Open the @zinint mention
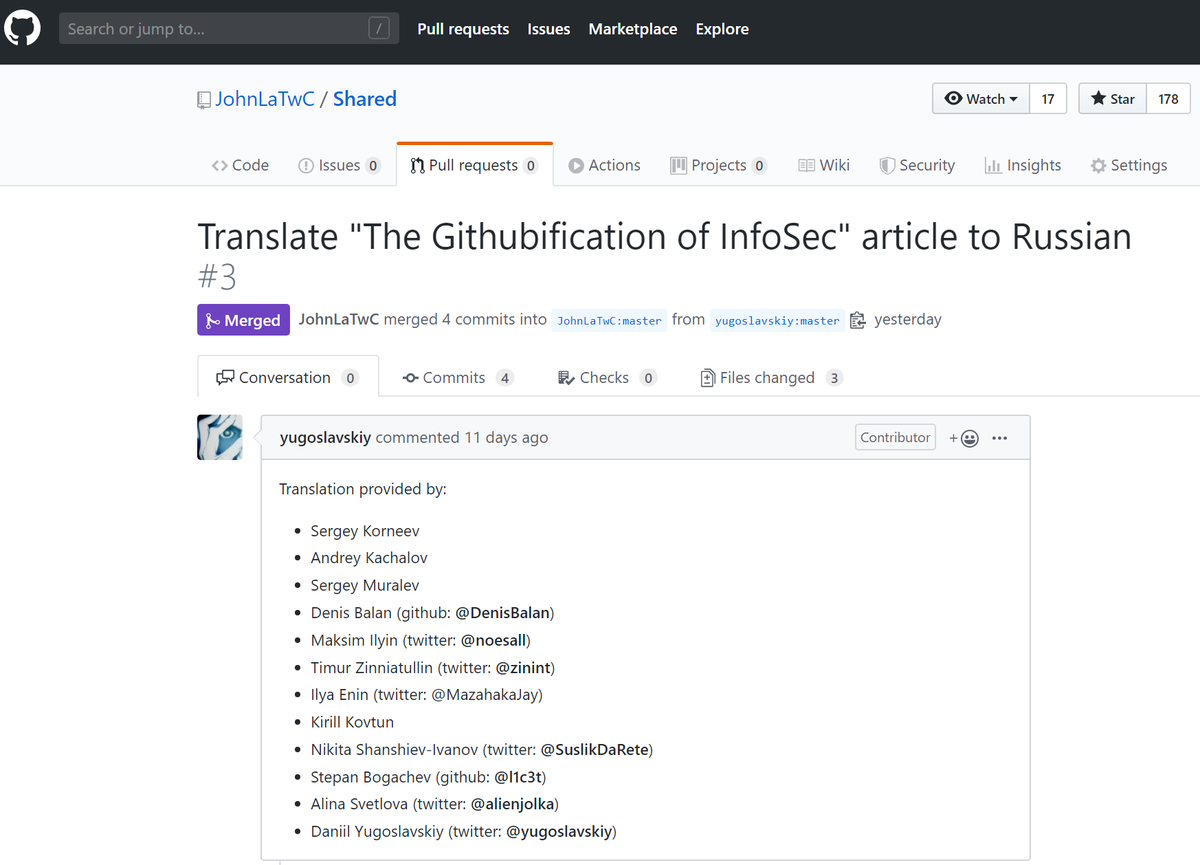Viewport: 1200px width, 865px height. click(x=522, y=667)
